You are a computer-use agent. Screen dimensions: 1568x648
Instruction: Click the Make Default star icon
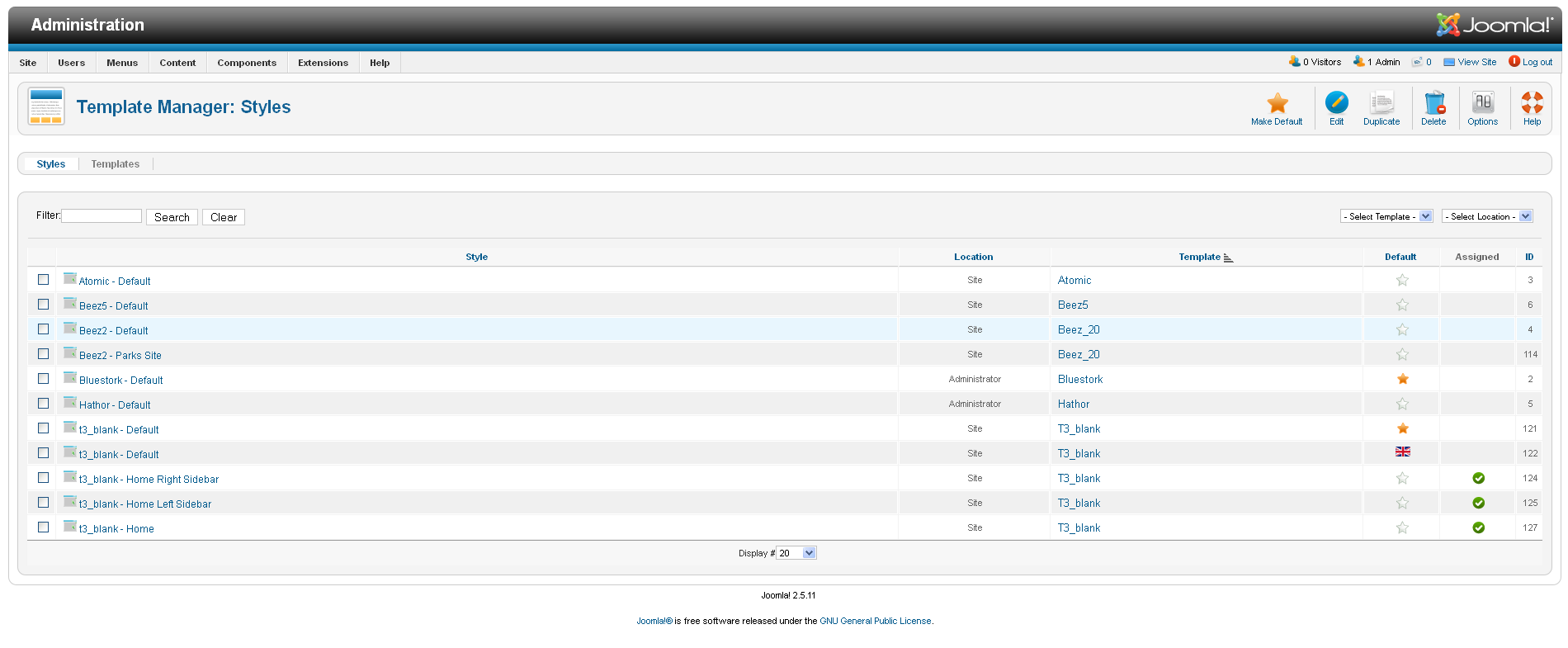[1277, 103]
